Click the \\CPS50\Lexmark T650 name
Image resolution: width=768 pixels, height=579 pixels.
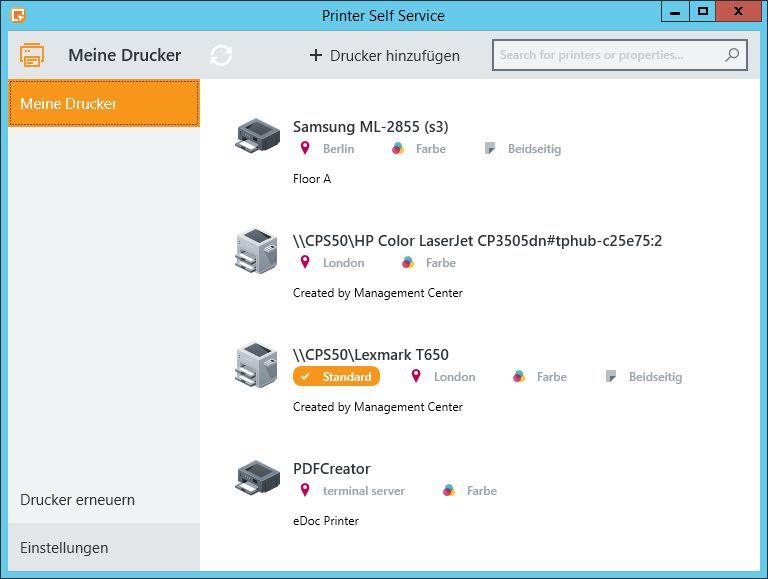[x=371, y=355]
